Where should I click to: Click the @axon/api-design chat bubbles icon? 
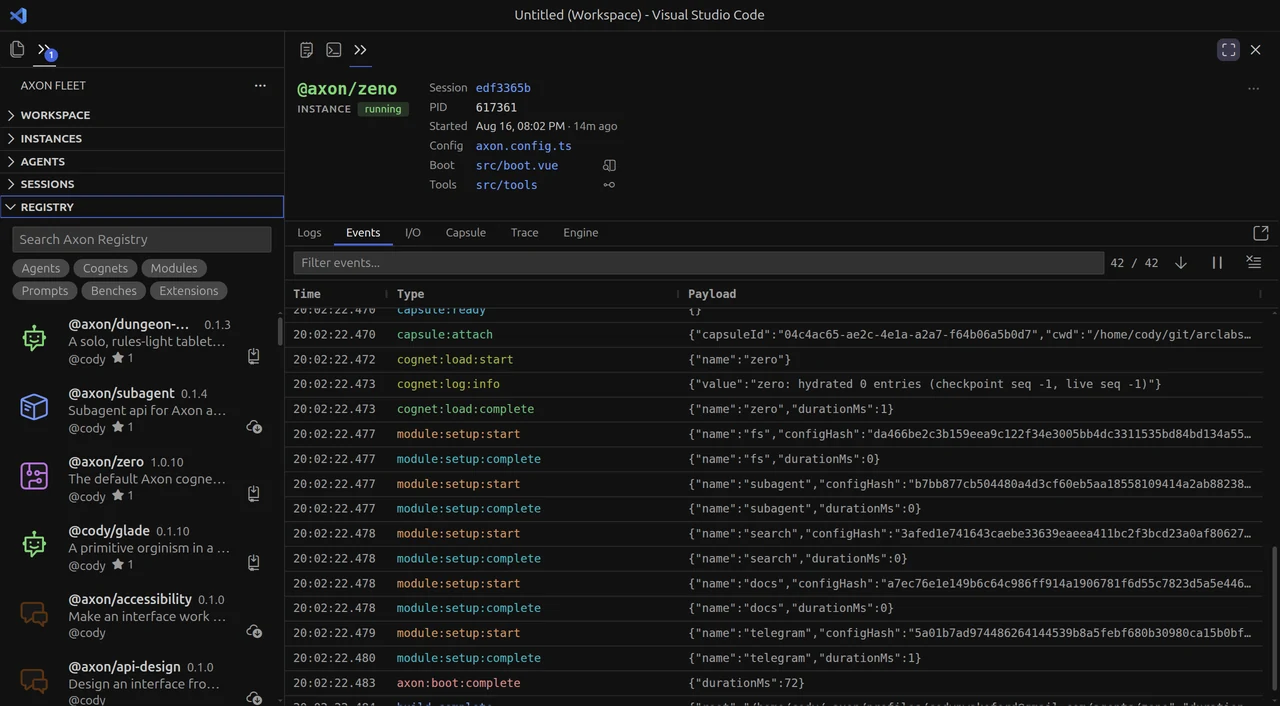pyautogui.click(x=34, y=682)
